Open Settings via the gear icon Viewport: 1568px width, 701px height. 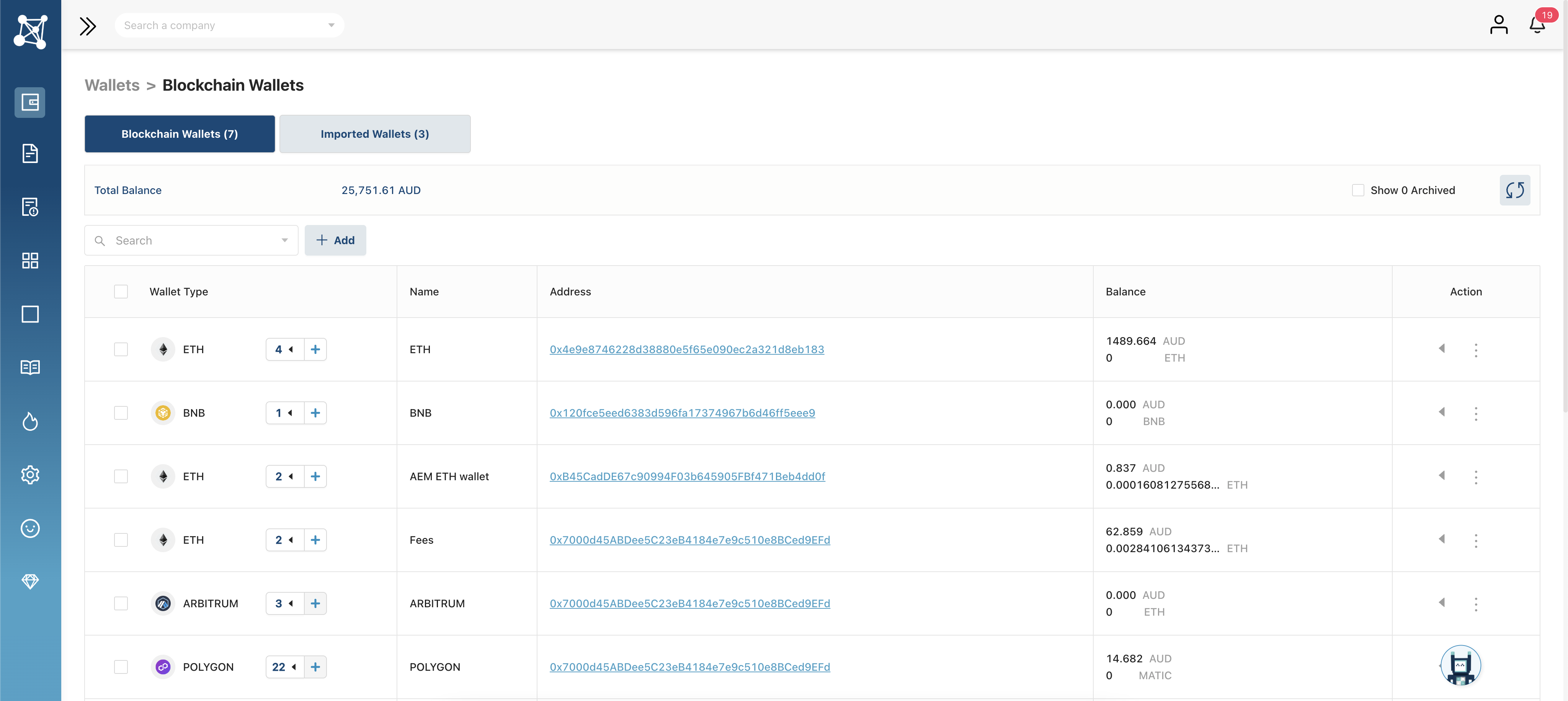coord(30,474)
